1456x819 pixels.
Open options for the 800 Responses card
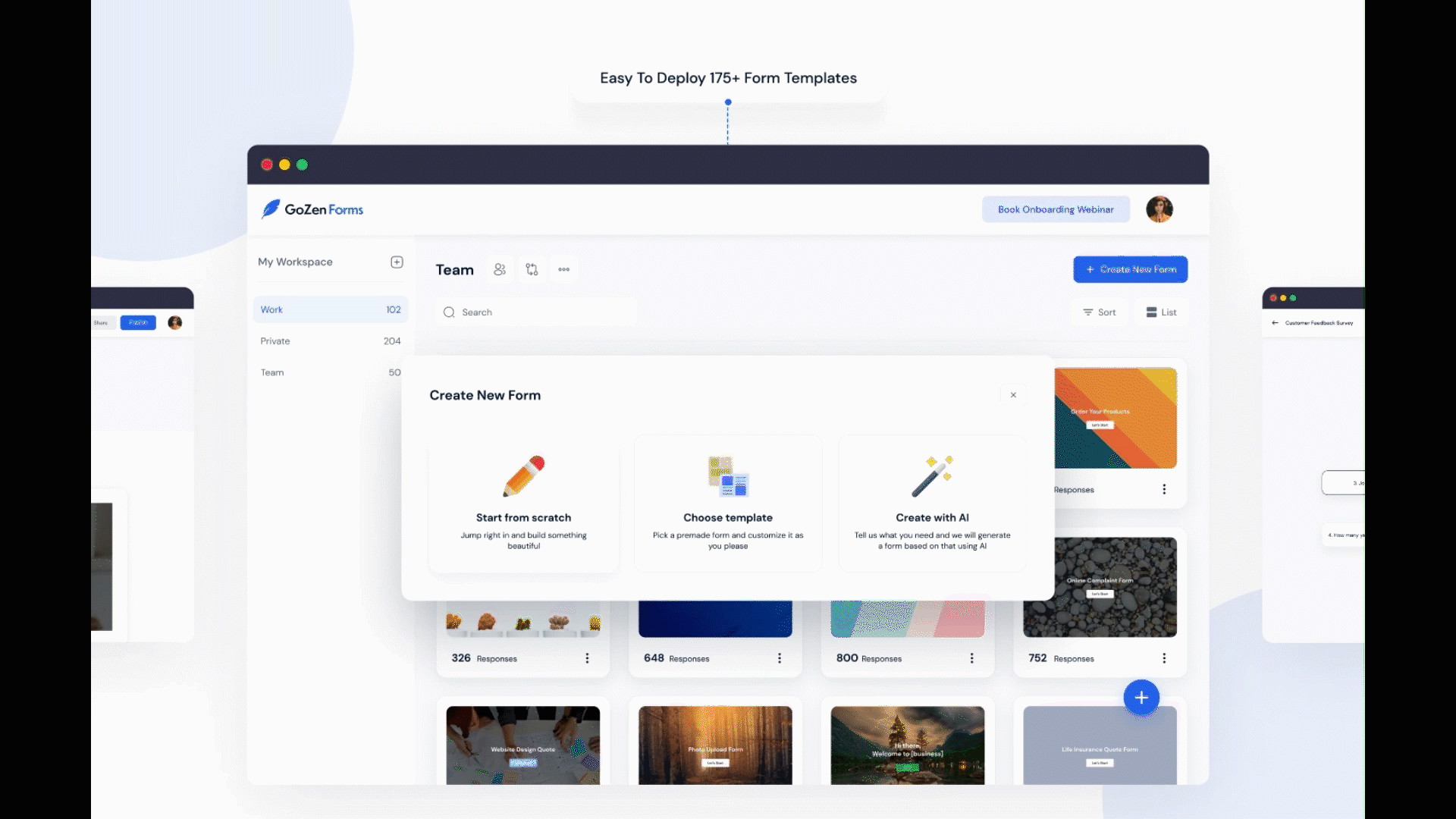pos(971,658)
